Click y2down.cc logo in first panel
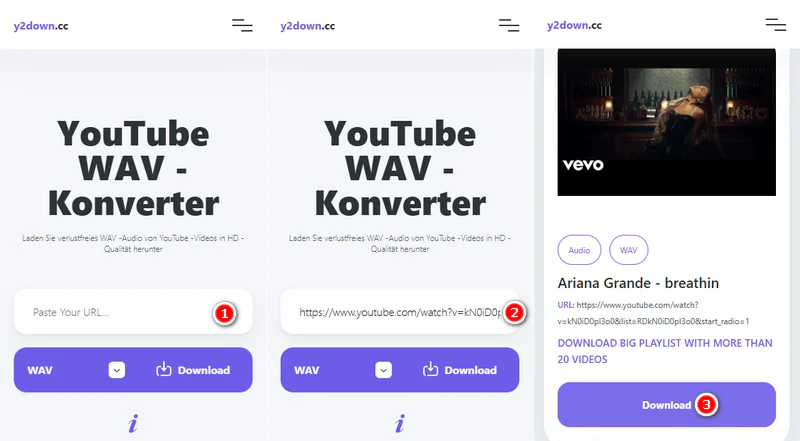This screenshot has height=441, width=800. [41, 26]
